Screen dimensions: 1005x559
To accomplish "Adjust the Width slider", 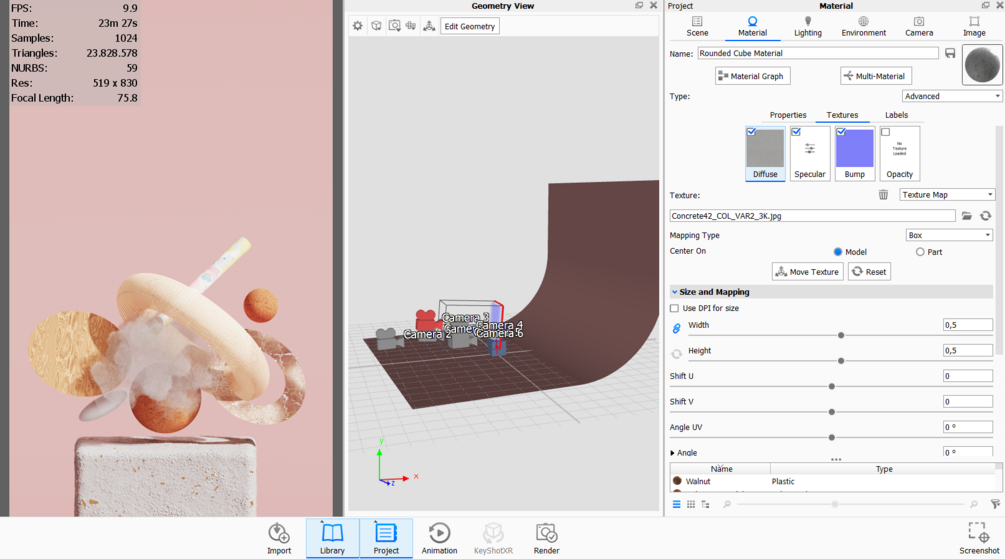I will point(840,335).
